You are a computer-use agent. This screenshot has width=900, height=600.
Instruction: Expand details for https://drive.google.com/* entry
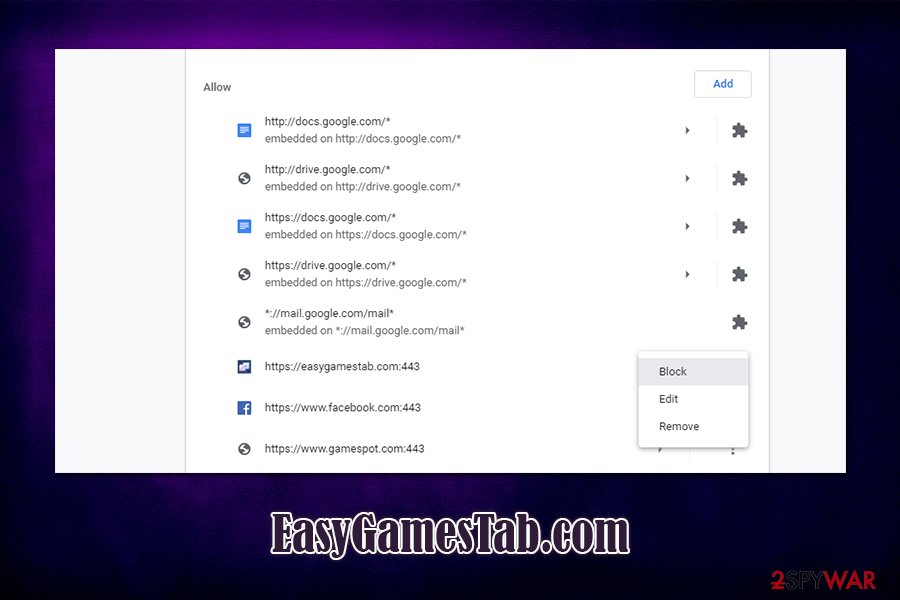coord(687,274)
